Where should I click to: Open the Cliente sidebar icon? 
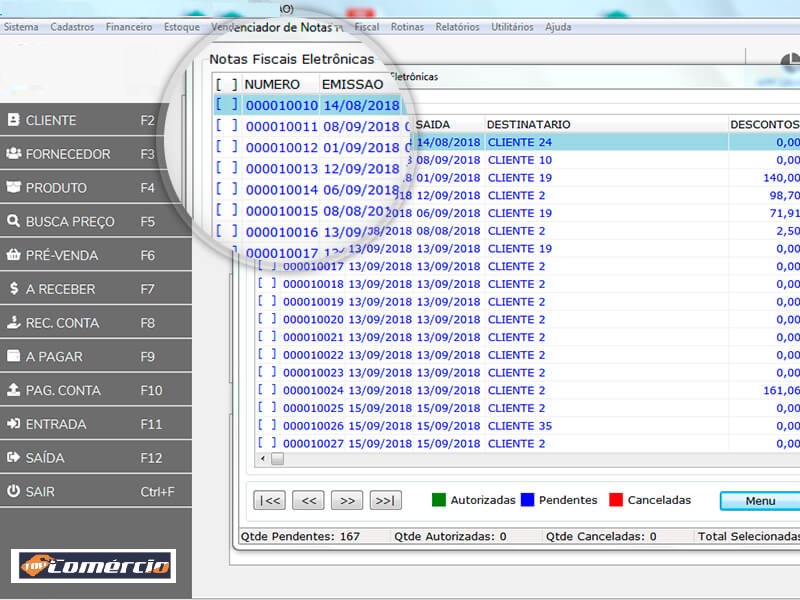pos(14,120)
